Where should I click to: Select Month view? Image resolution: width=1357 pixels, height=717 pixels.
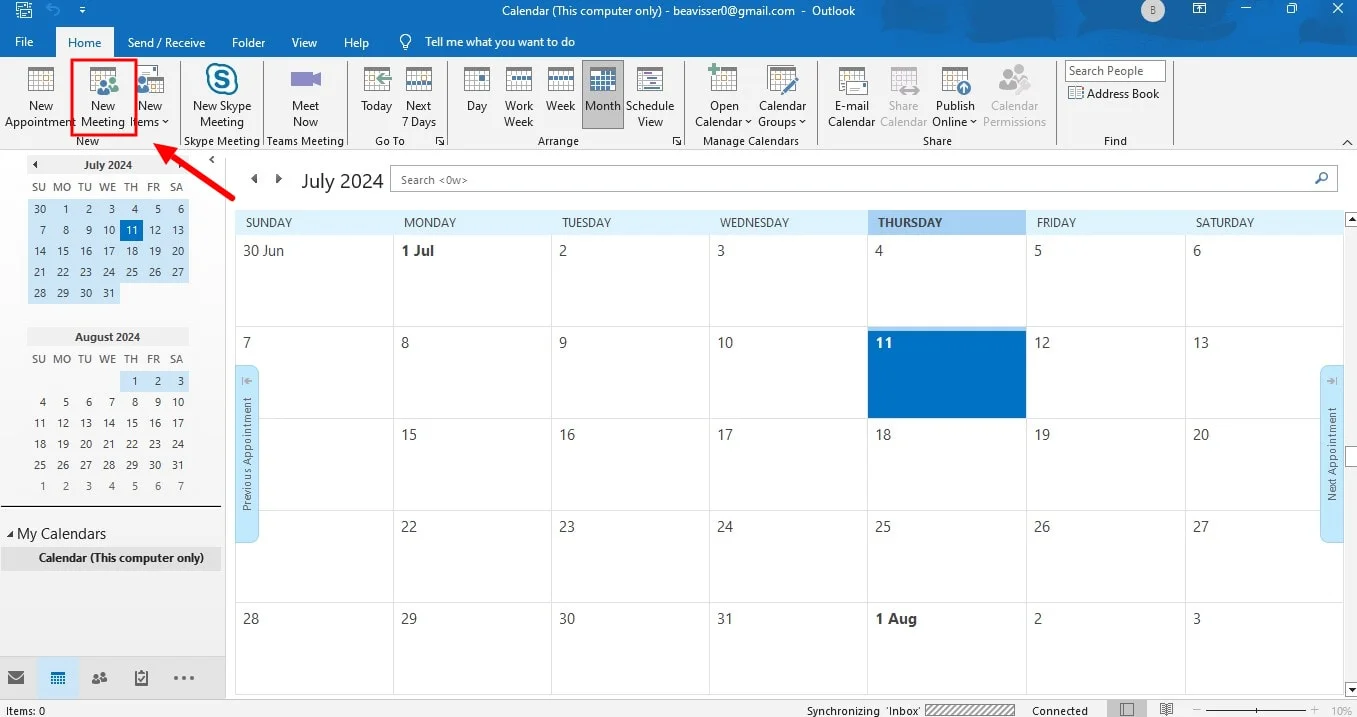click(603, 97)
